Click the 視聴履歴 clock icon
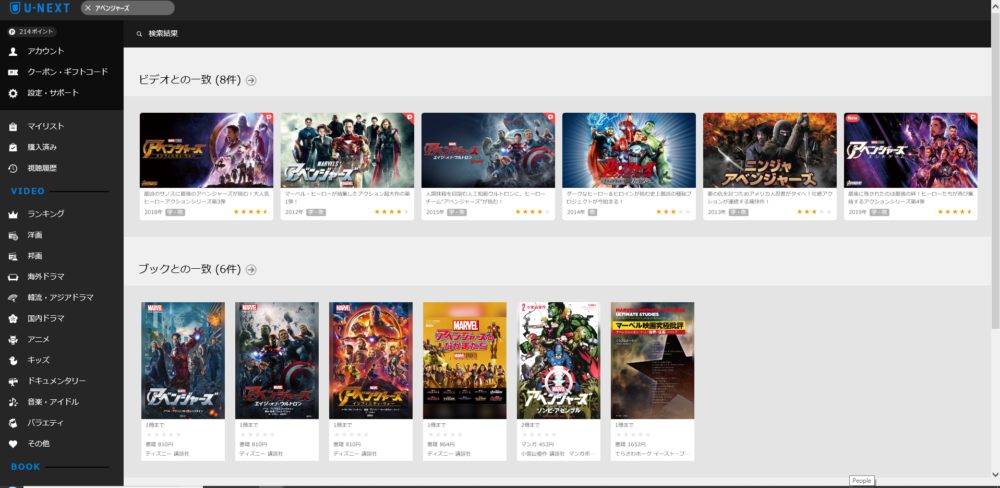 tap(13, 168)
